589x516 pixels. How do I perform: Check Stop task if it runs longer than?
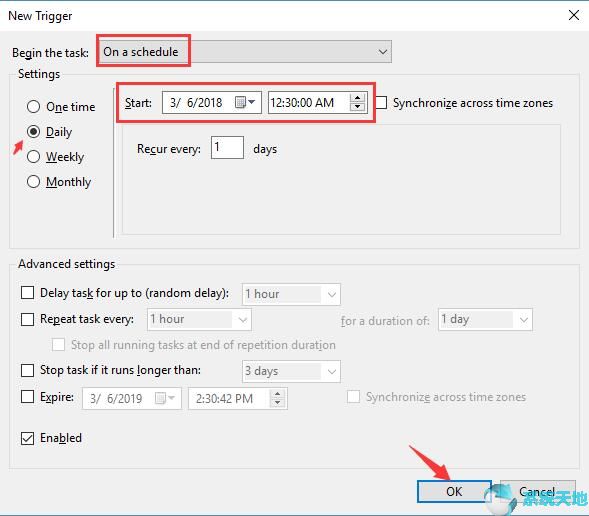(x=27, y=370)
